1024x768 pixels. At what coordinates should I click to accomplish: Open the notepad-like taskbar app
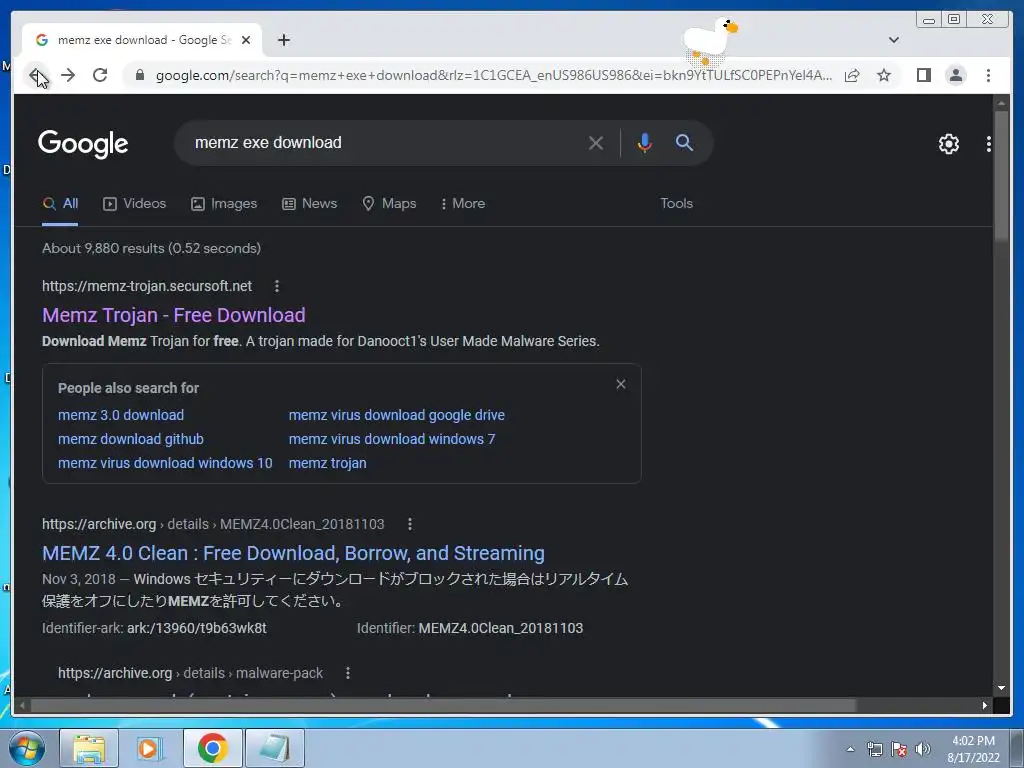[x=274, y=748]
